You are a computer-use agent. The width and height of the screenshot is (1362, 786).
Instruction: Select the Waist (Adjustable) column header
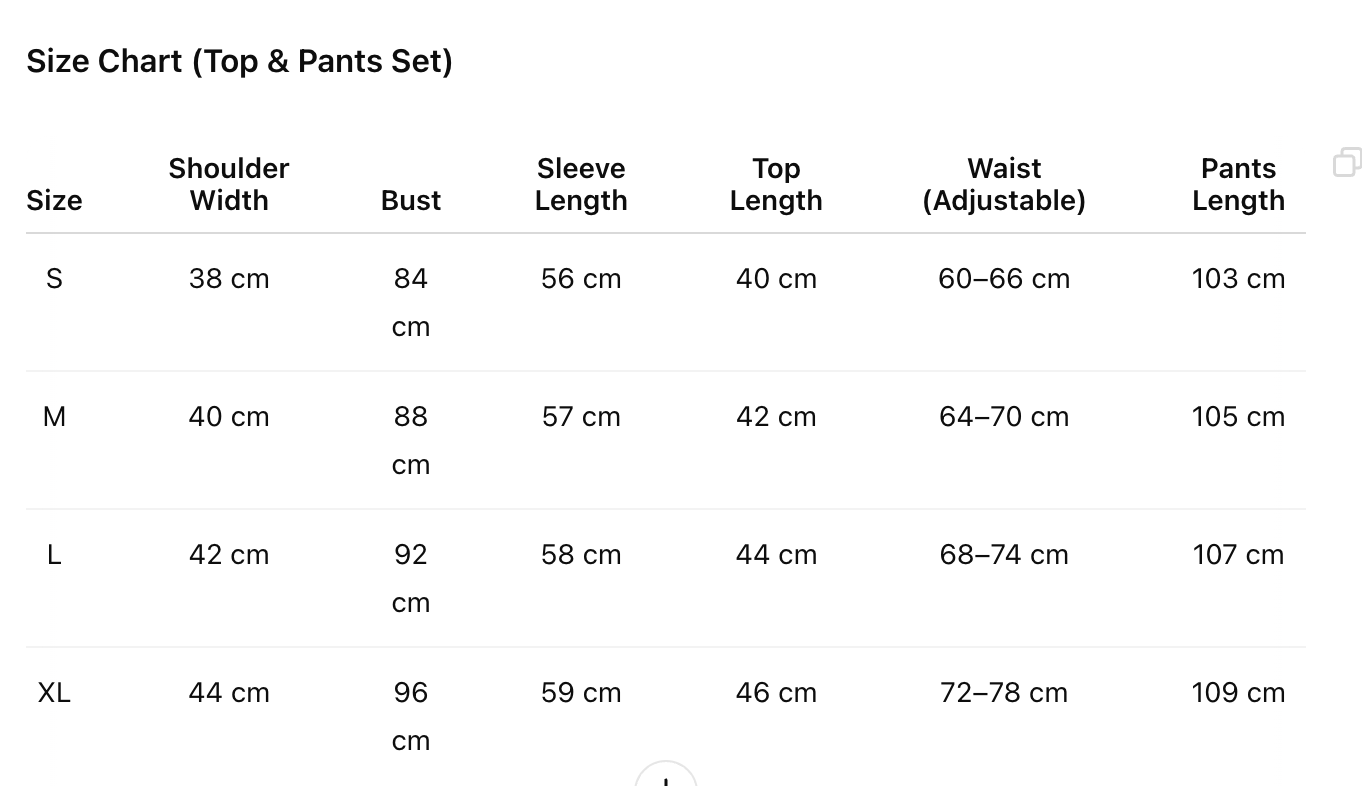click(x=1004, y=184)
